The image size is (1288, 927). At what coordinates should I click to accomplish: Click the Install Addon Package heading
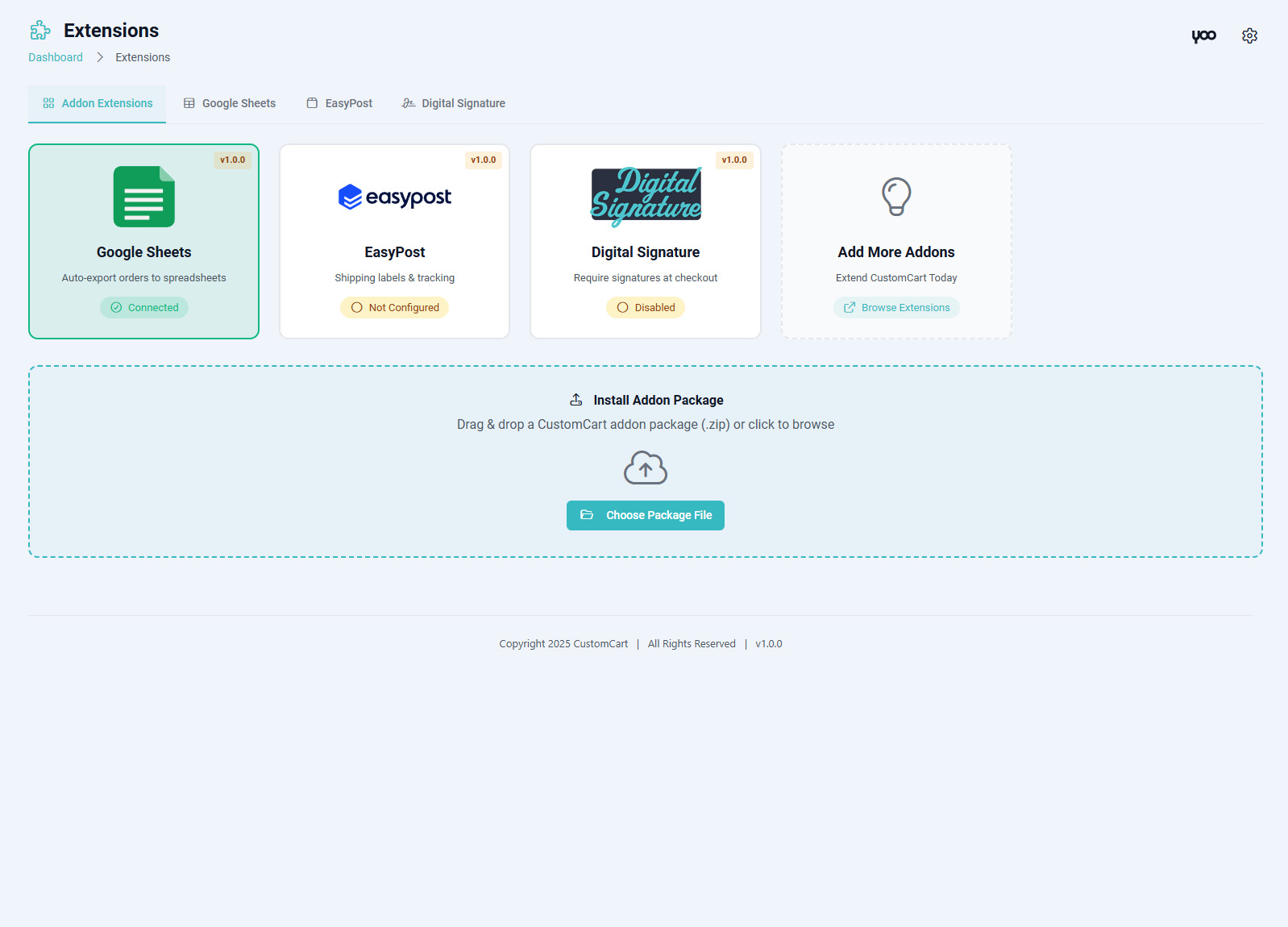tap(658, 400)
